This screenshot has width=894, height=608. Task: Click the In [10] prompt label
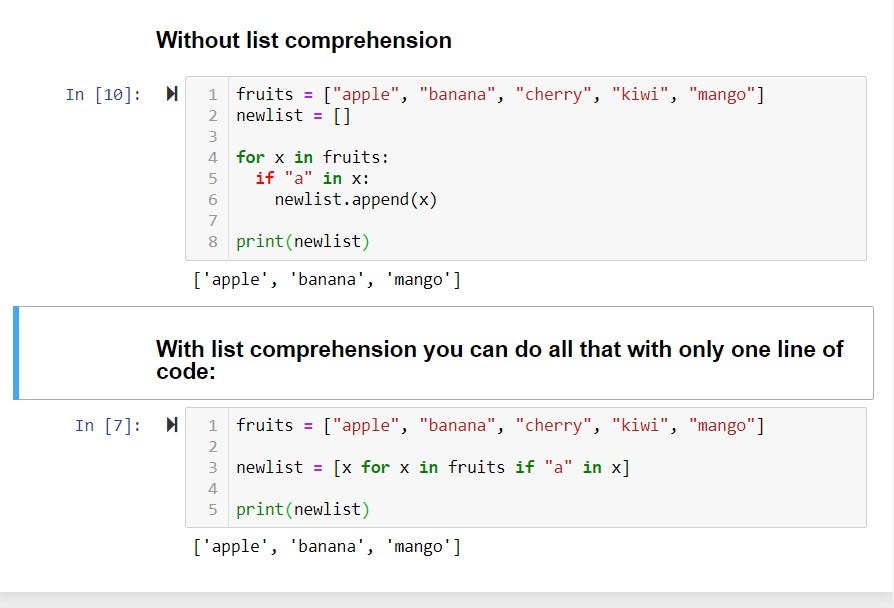pos(103,94)
